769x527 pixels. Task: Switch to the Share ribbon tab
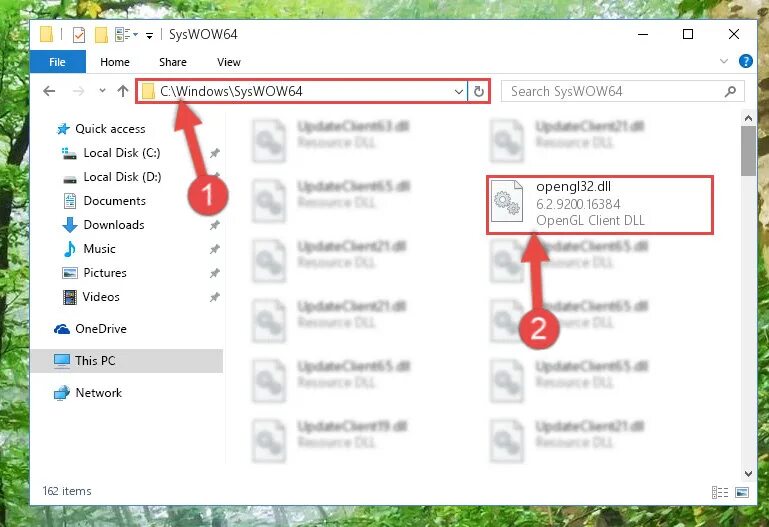(x=173, y=62)
